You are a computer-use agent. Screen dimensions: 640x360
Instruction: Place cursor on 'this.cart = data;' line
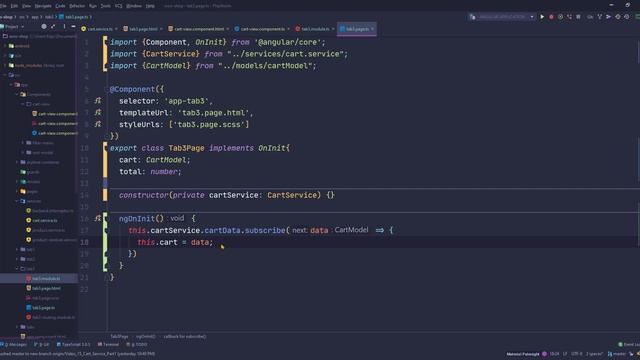[x=175, y=242]
